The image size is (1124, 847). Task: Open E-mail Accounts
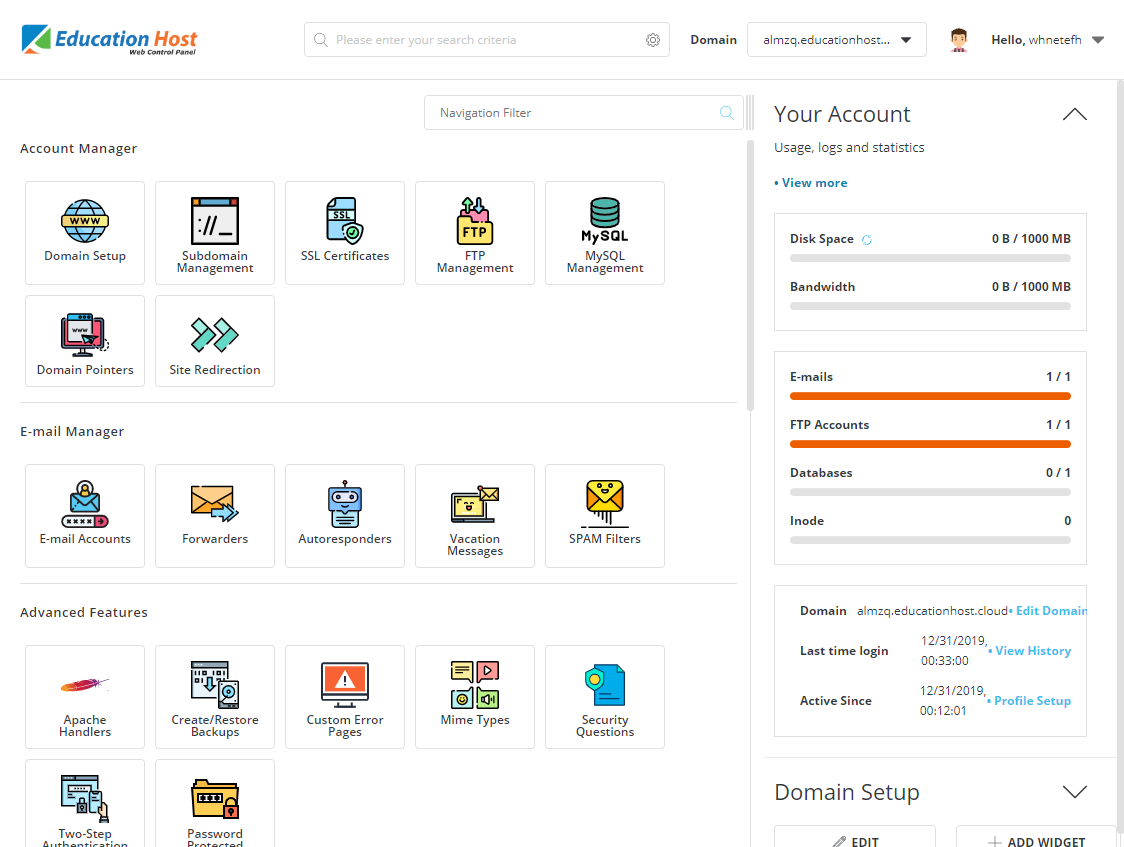85,516
